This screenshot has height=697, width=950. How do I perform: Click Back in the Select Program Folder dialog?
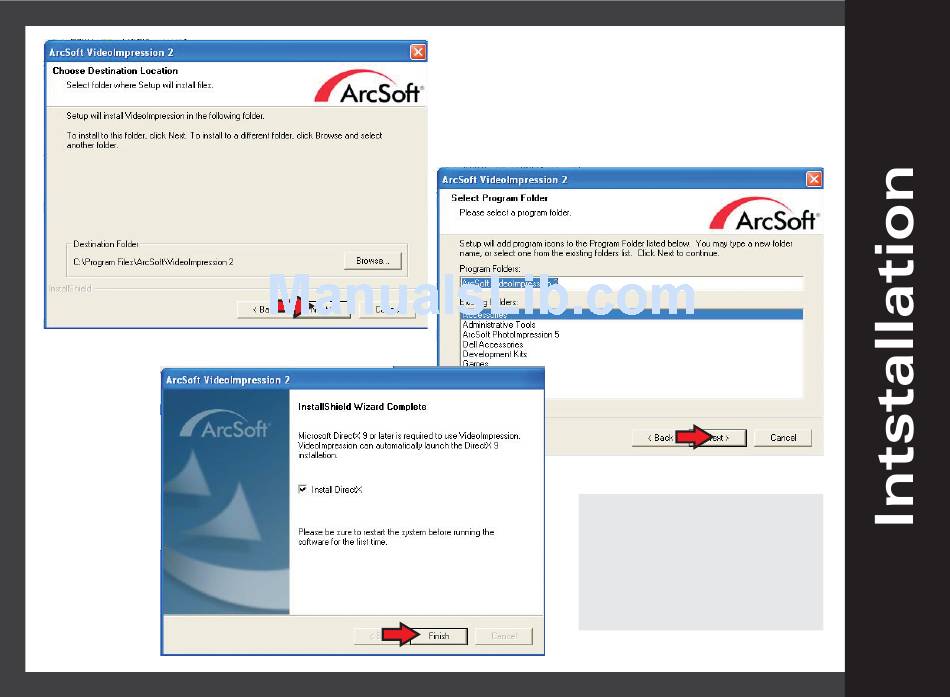[659, 438]
